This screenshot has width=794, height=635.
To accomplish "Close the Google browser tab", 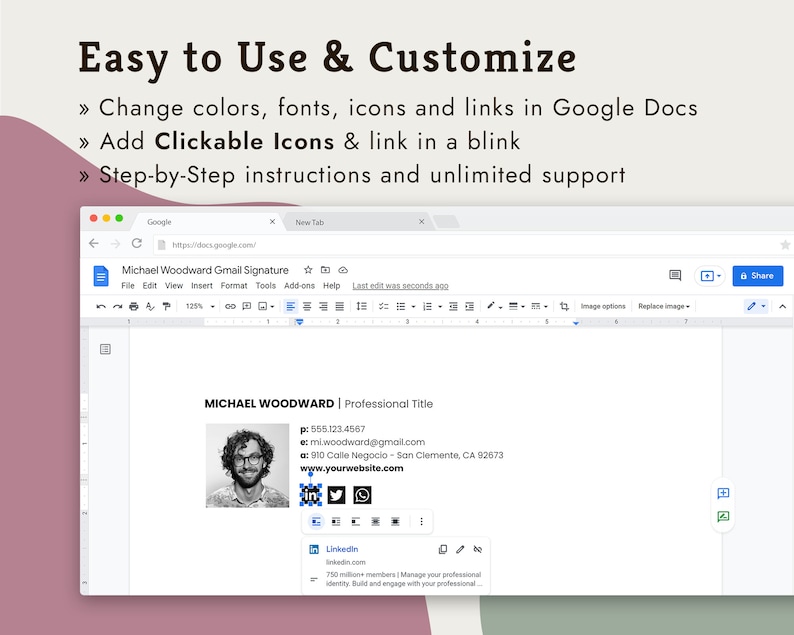I will 272,222.
